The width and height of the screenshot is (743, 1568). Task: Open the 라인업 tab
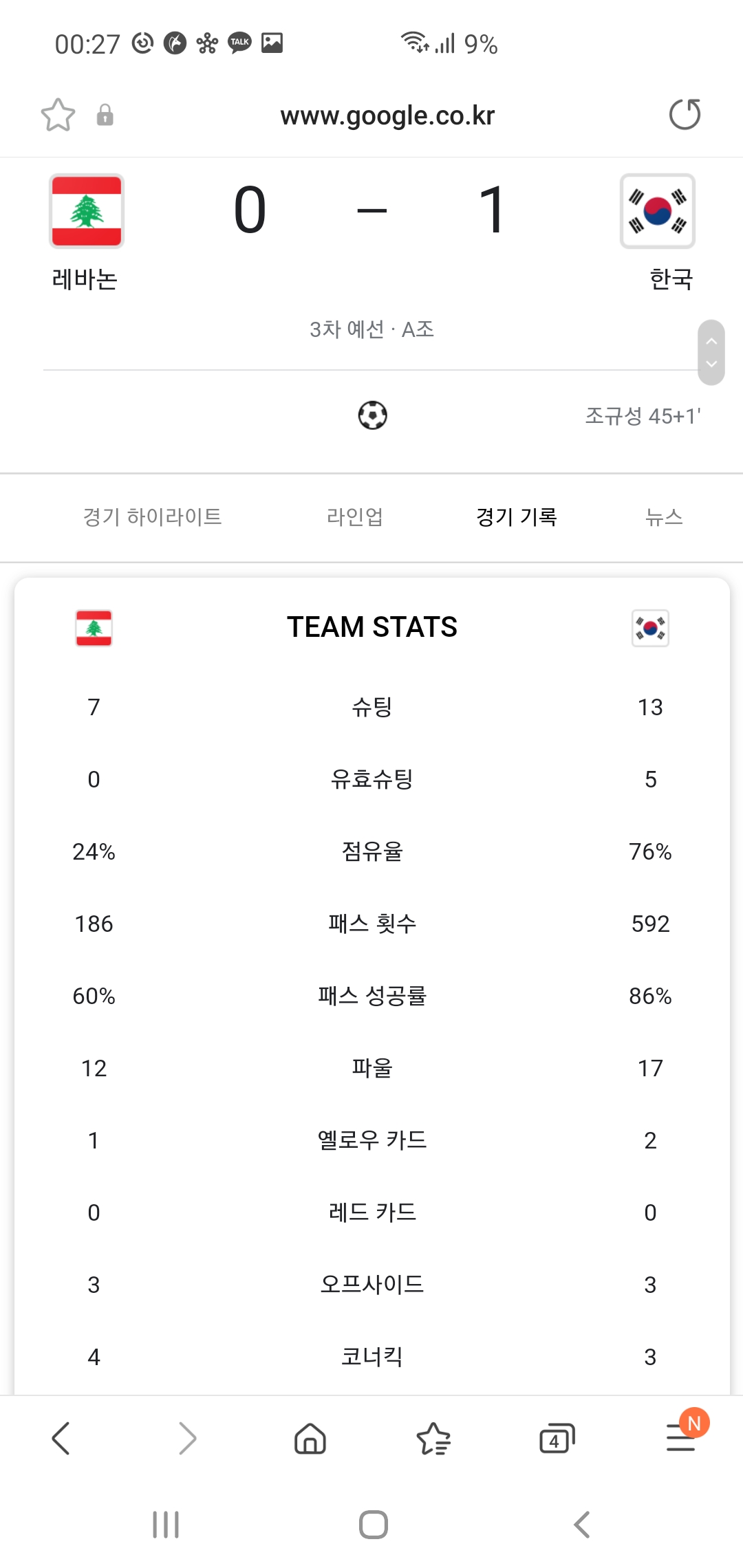click(355, 516)
